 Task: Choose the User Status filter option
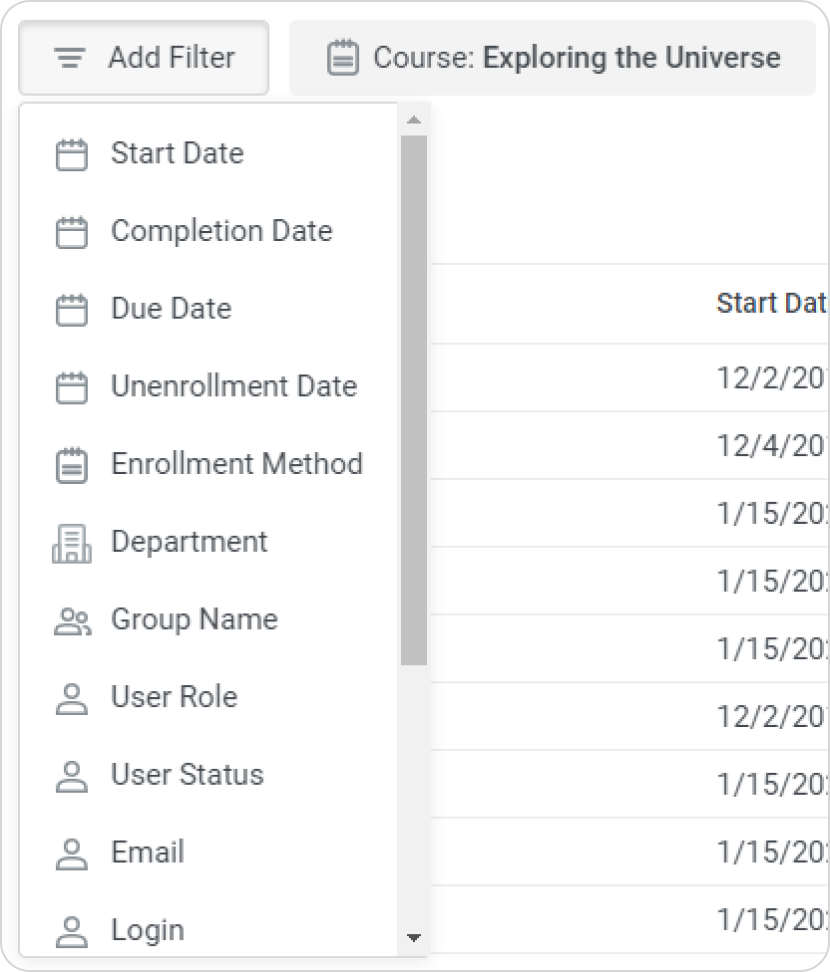pos(187,775)
